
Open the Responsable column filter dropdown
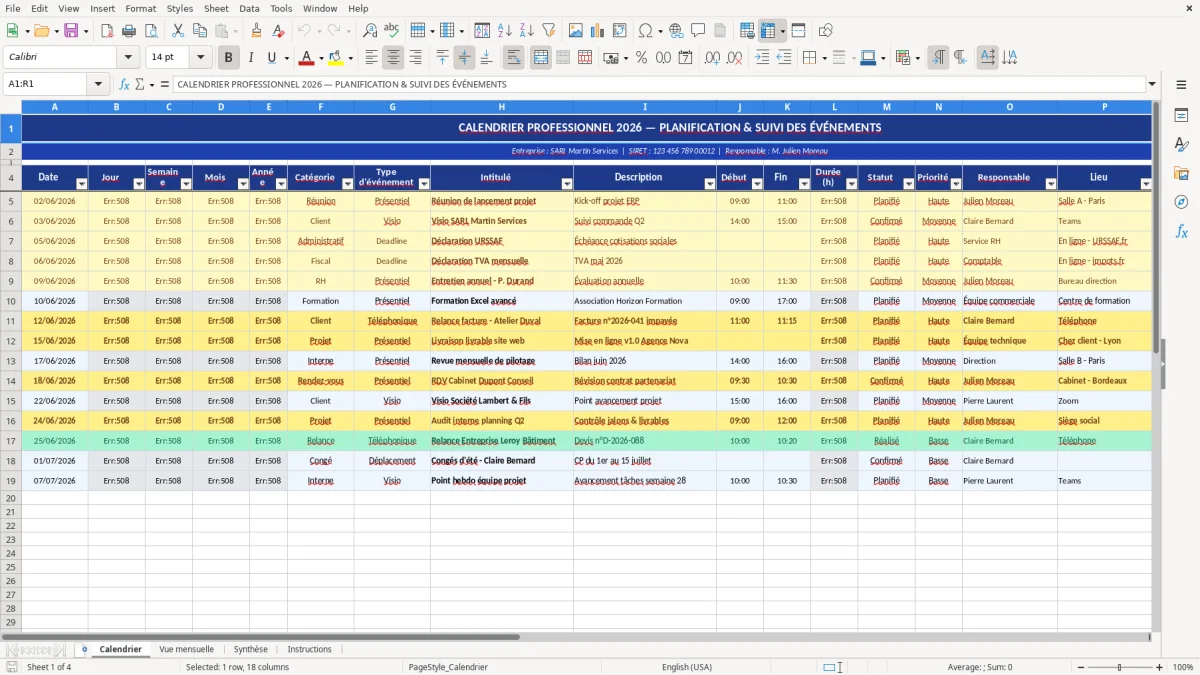(1050, 184)
